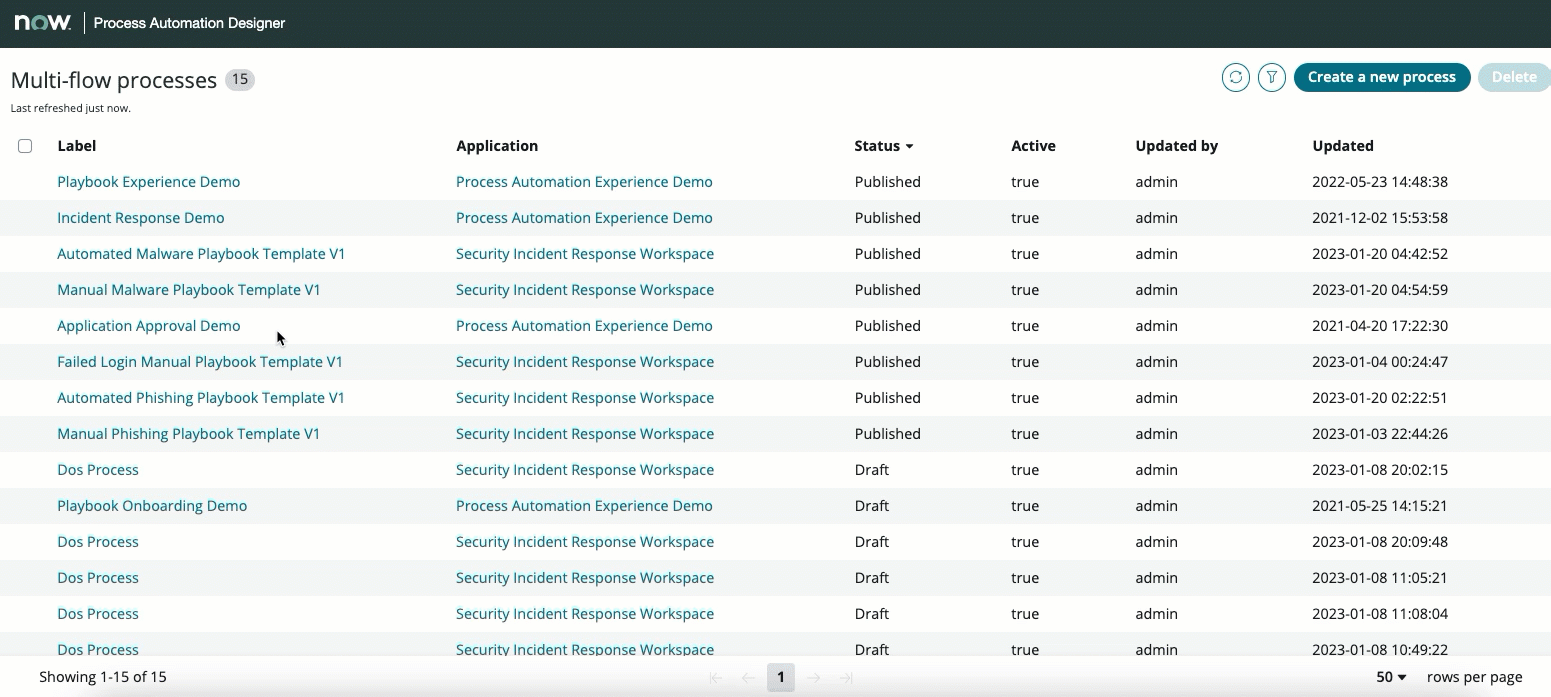
Task: Open Dos Process updated 2023-01-08 20:09:48
Action: pyautogui.click(x=98, y=542)
